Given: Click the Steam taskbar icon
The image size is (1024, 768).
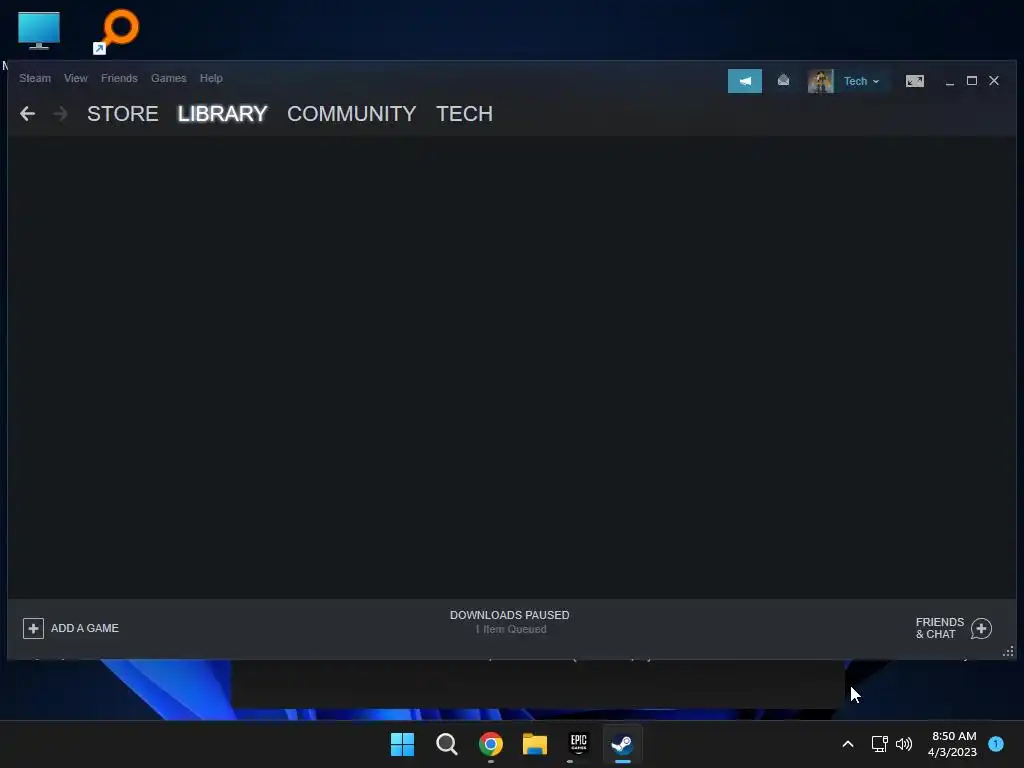Looking at the screenshot, I should (622, 744).
